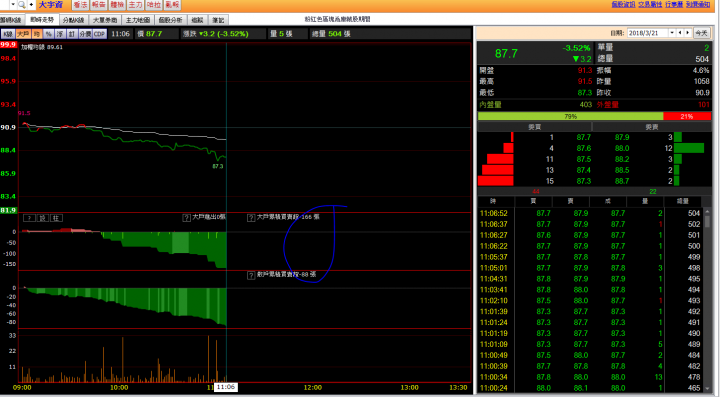Click the large 87.7 current price display
Image resolution: width=720 pixels, height=397 pixels.
[x=506, y=54]
